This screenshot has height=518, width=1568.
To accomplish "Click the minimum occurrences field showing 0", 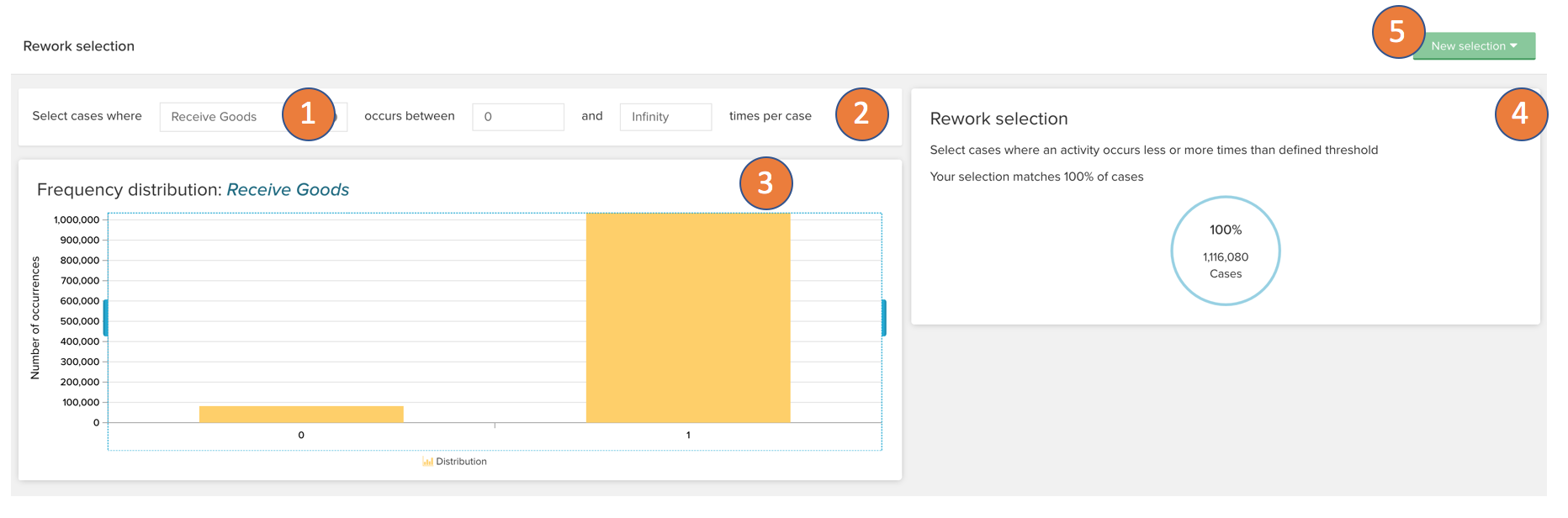I will 517,117.
